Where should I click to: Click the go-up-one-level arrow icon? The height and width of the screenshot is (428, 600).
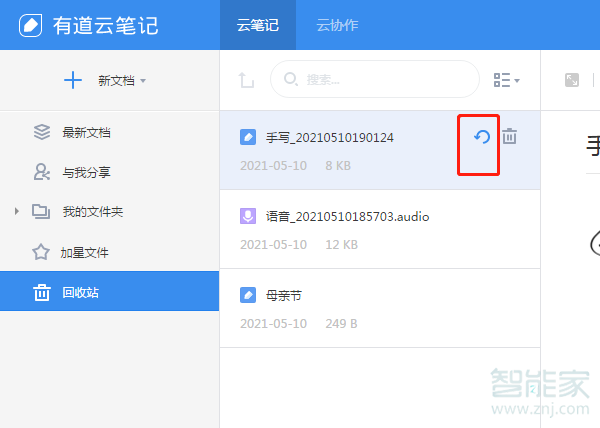click(x=246, y=80)
